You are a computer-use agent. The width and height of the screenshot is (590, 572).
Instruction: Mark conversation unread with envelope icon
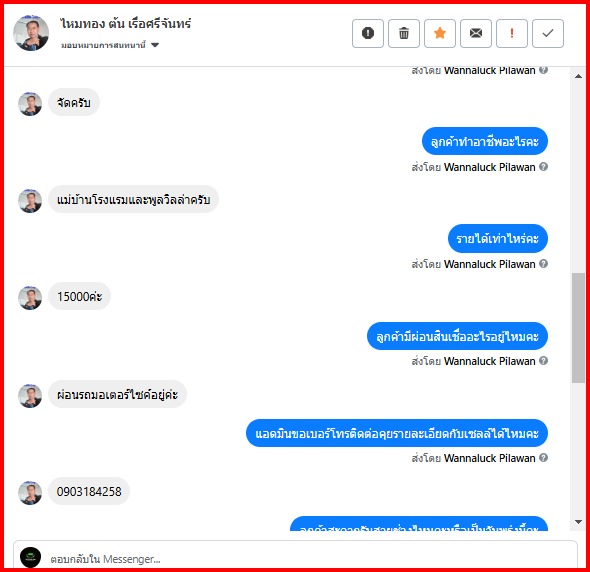coord(476,33)
